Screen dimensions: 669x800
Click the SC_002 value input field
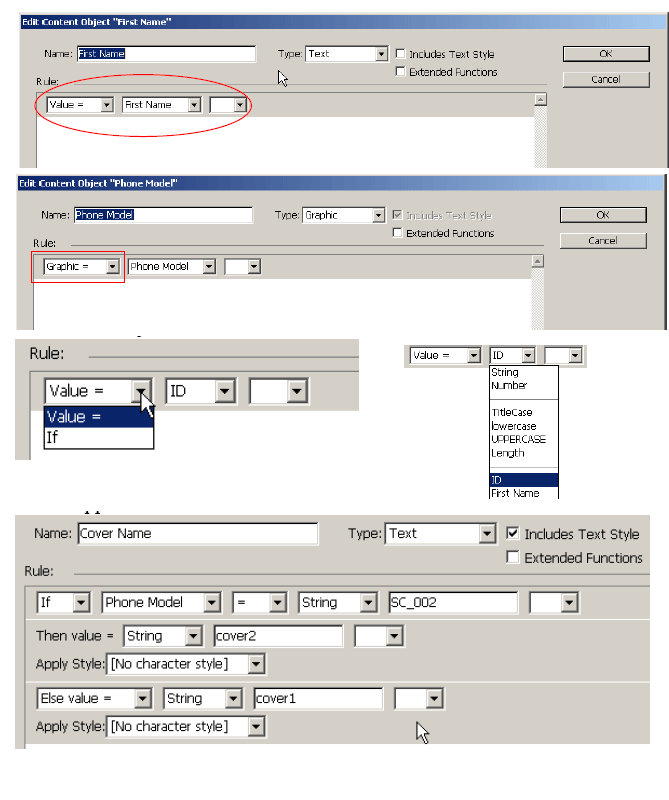coord(453,603)
